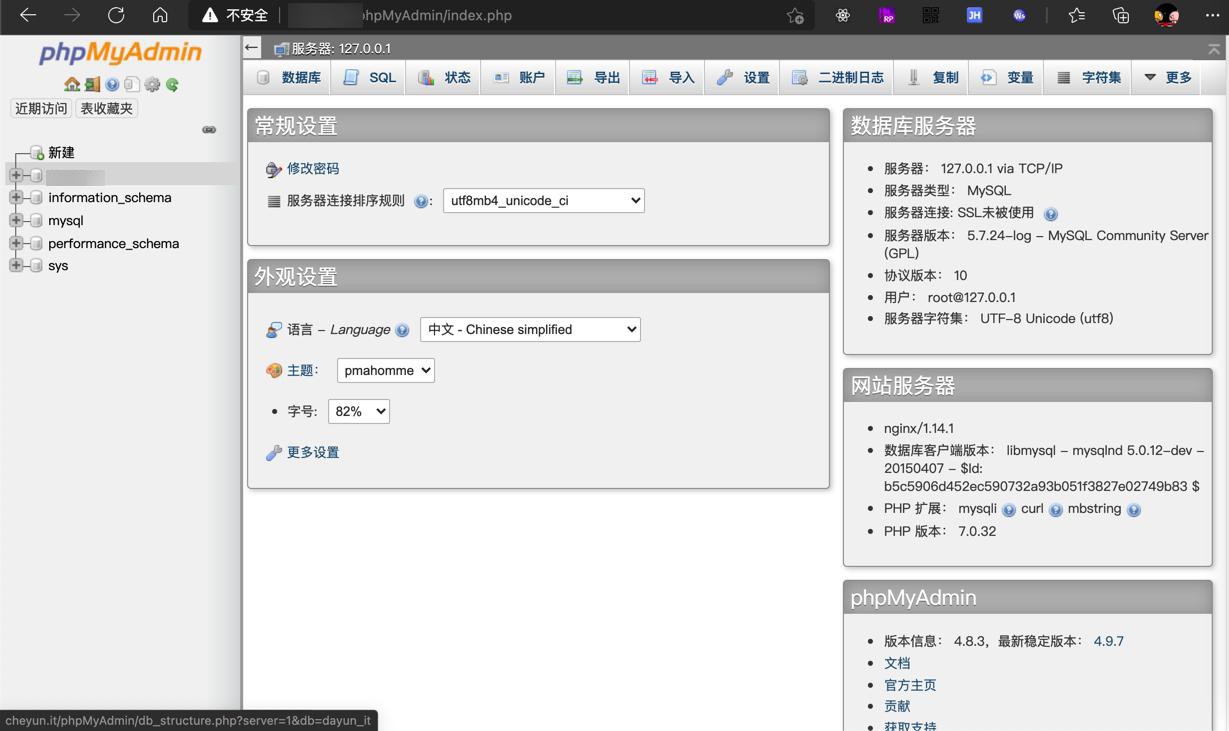Viewport: 1229px width, 731px height.
Task: Open help icon next to mysqli extension
Action: point(1008,510)
